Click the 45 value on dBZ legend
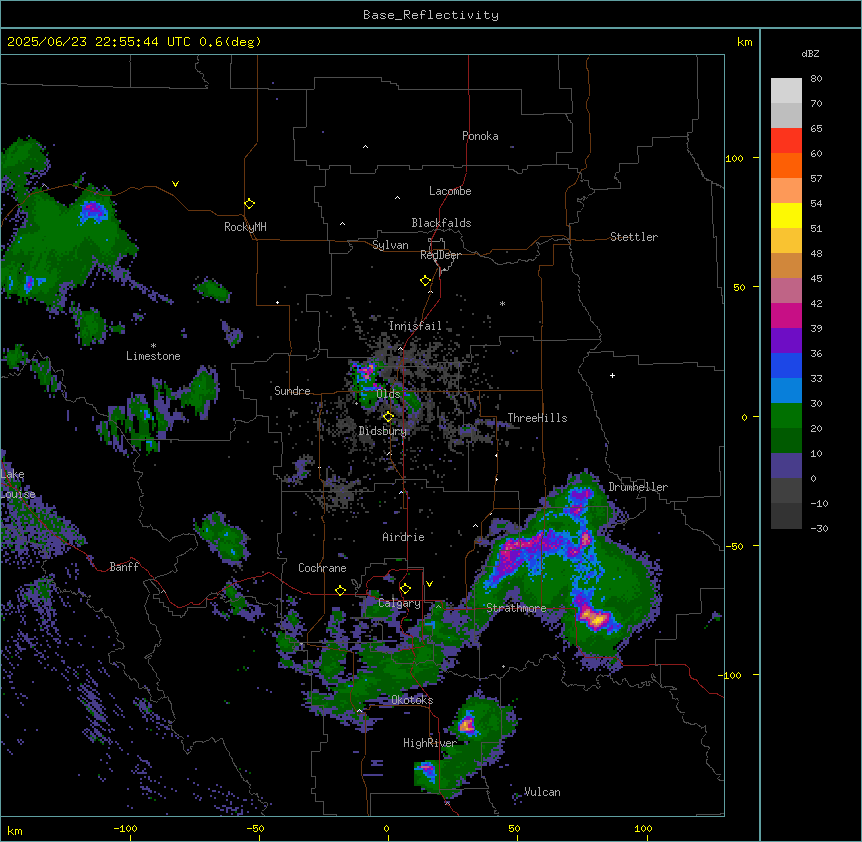Viewport: 862px width, 842px height. [816, 278]
